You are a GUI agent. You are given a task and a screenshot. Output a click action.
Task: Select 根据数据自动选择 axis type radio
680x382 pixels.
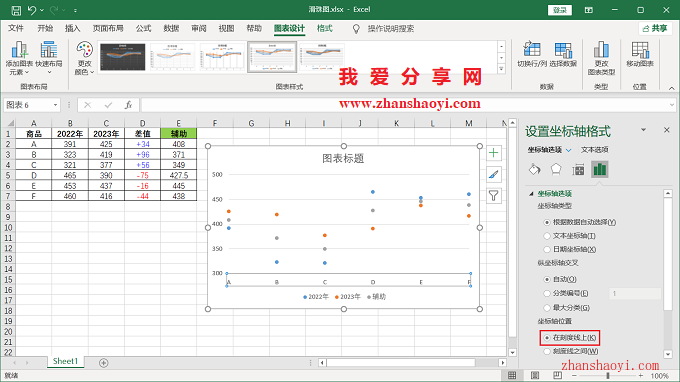547,222
